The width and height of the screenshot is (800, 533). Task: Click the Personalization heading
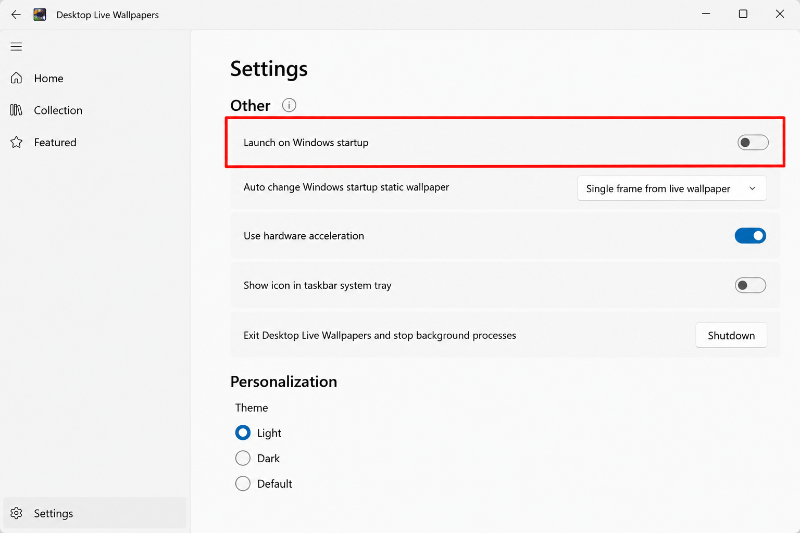(284, 382)
